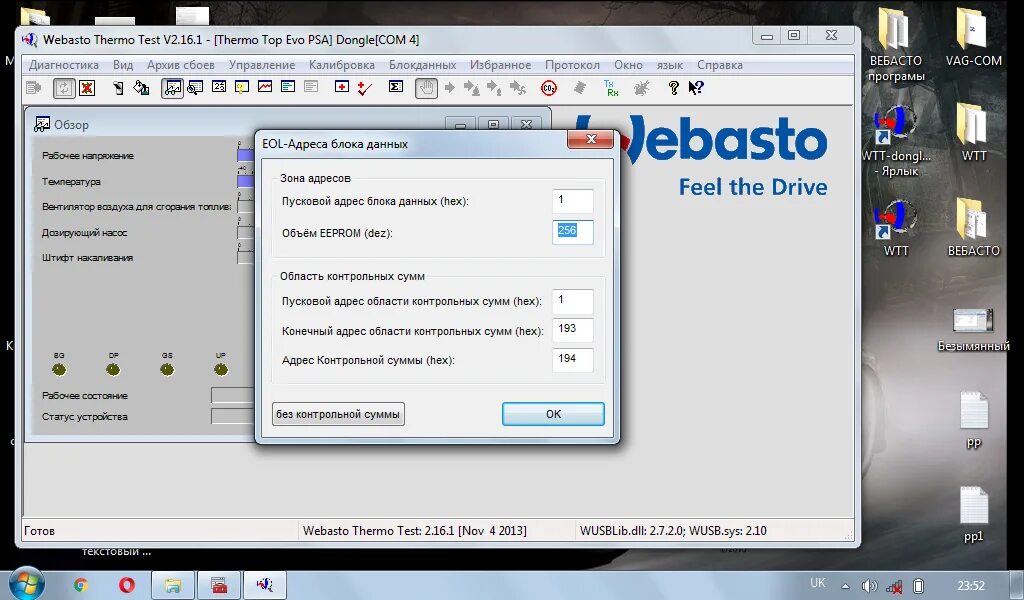Click the Рабочее напряжение label in Обзор
Screen dimensions: 1024x600
[88, 155]
